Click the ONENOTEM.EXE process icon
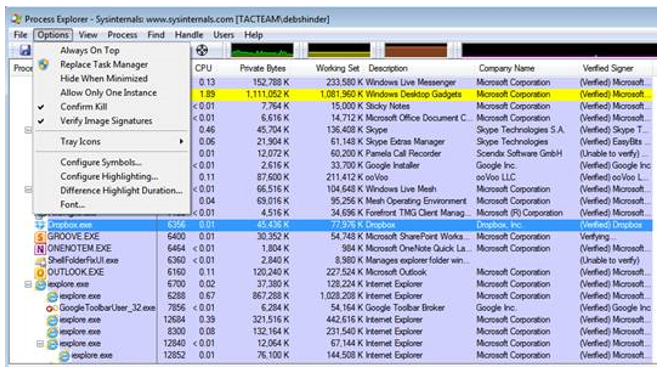The width and height of the screenshot is (662, 369). (40, 248)
